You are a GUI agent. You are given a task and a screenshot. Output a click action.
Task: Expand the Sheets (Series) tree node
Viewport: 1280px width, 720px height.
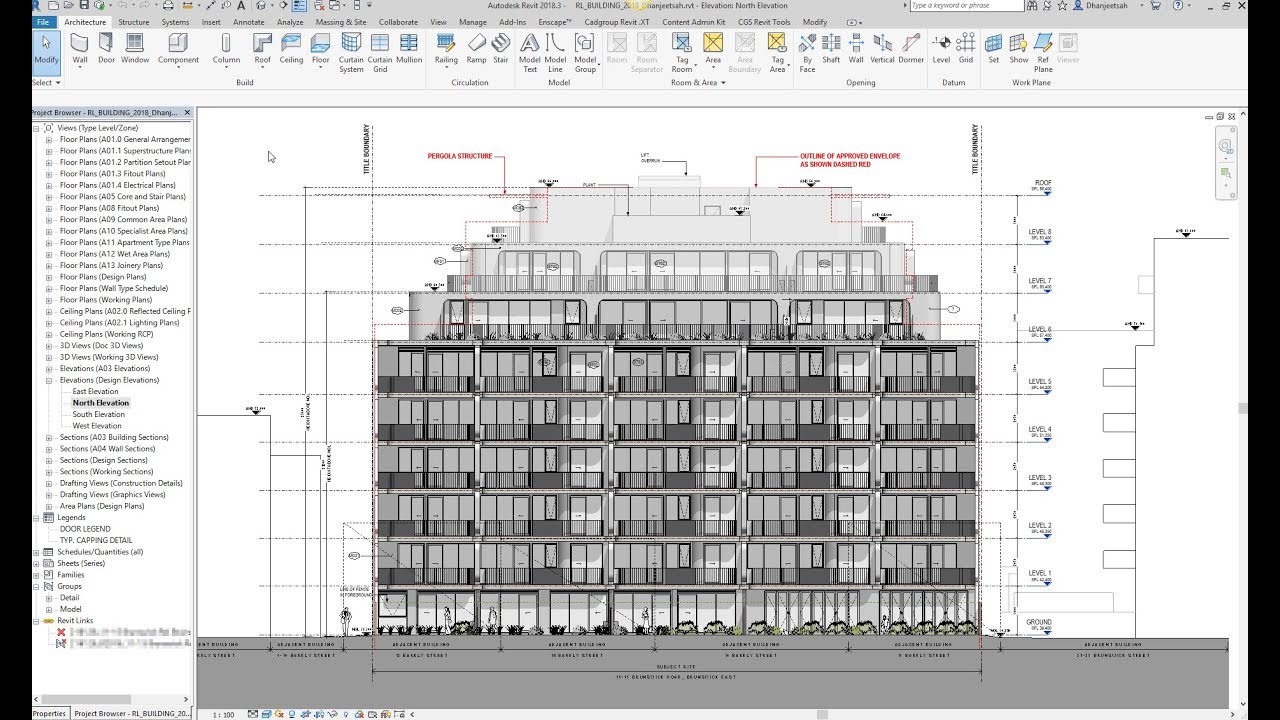38,562
